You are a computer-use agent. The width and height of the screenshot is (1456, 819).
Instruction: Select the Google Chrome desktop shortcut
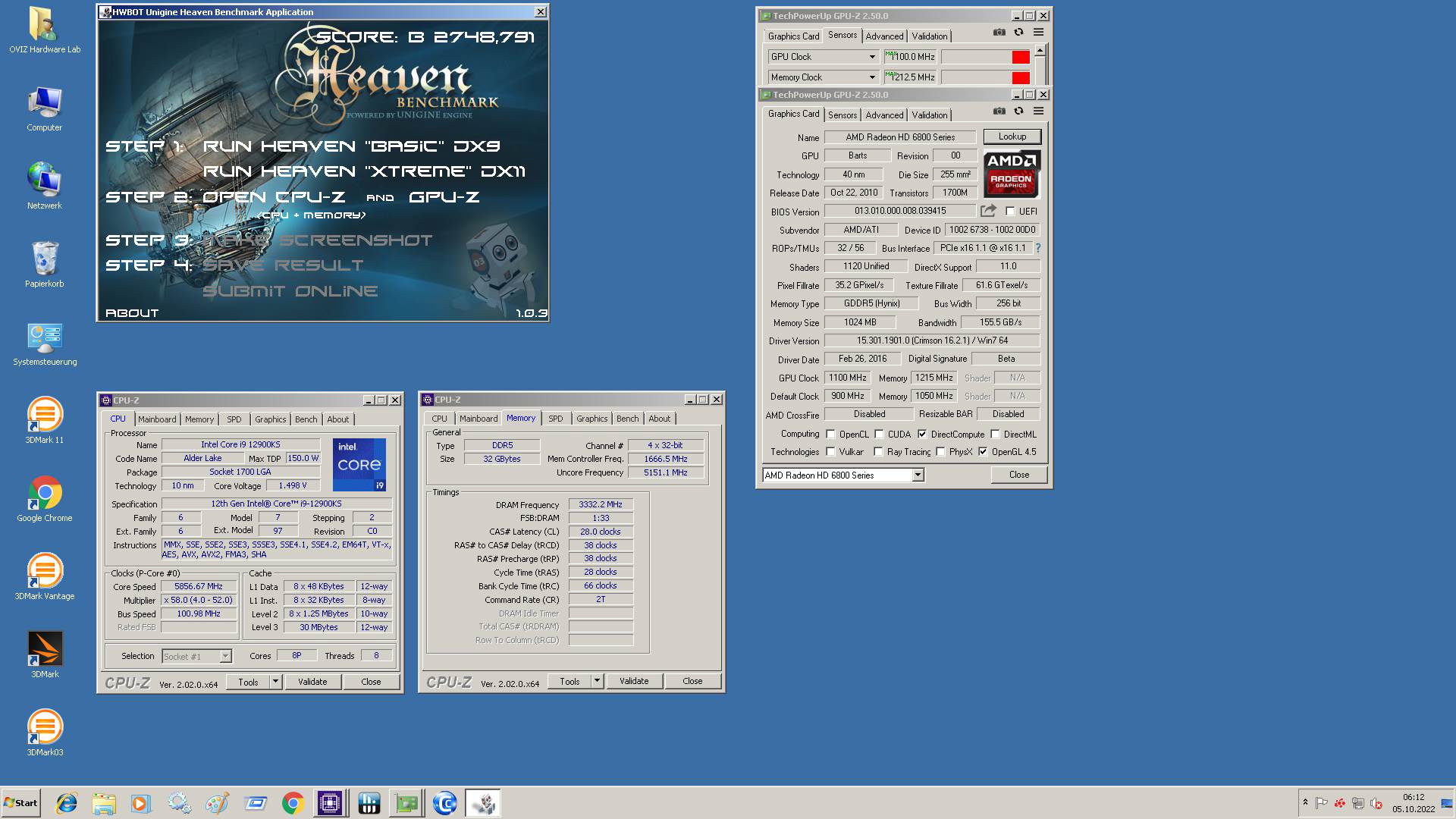(44, 499)
